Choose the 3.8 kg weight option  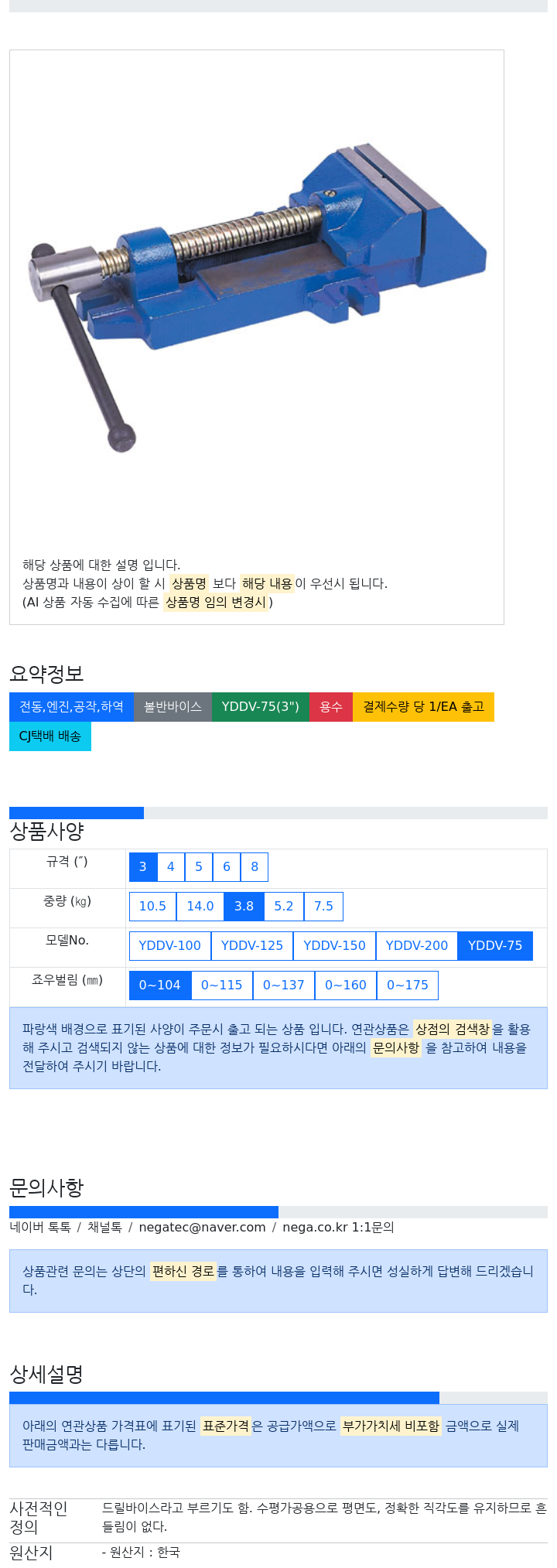244,907
